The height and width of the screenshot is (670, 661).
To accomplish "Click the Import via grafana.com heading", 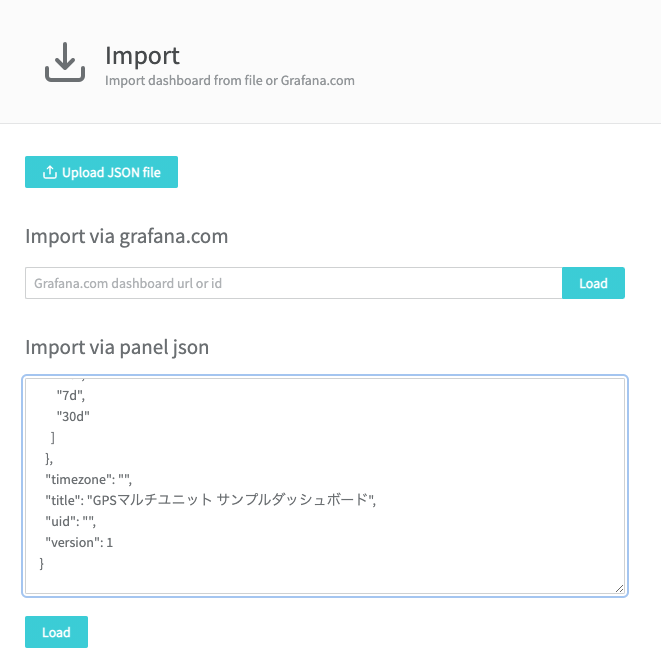I will (126, 236).
